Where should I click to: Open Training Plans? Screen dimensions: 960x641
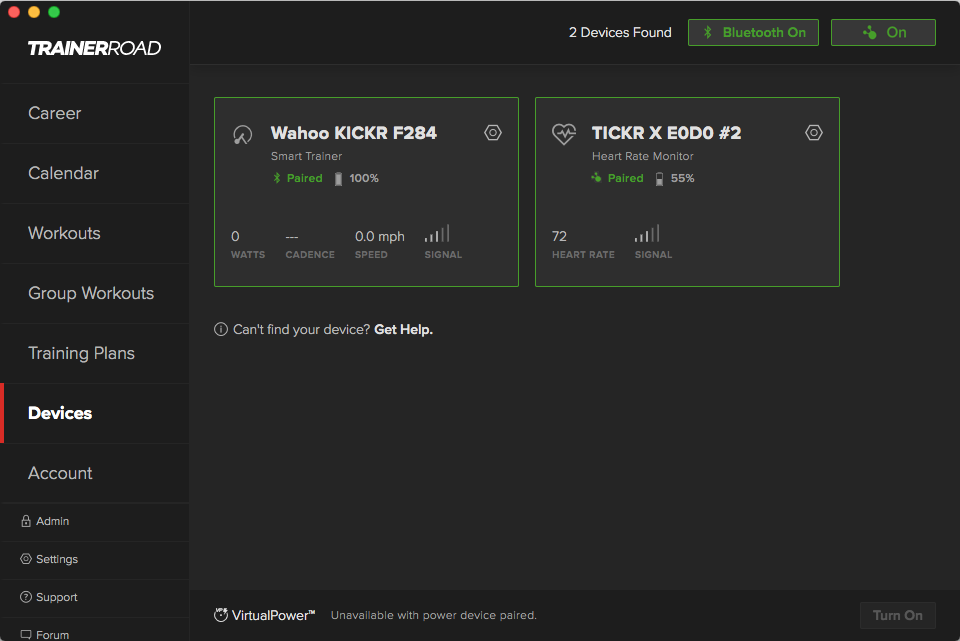click(x=95, y=353)
